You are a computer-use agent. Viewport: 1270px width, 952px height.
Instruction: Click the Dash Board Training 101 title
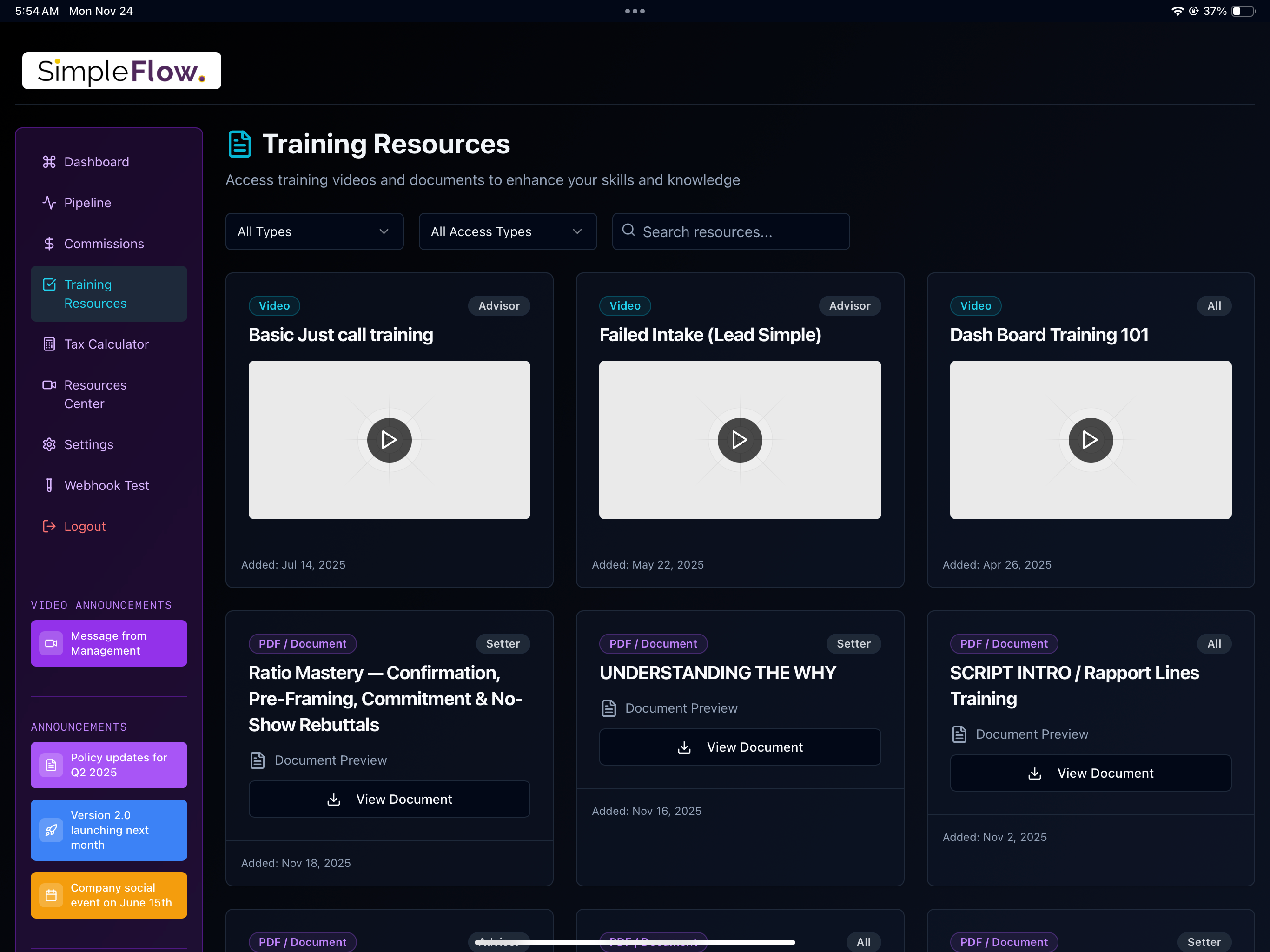click(1049, 335)
